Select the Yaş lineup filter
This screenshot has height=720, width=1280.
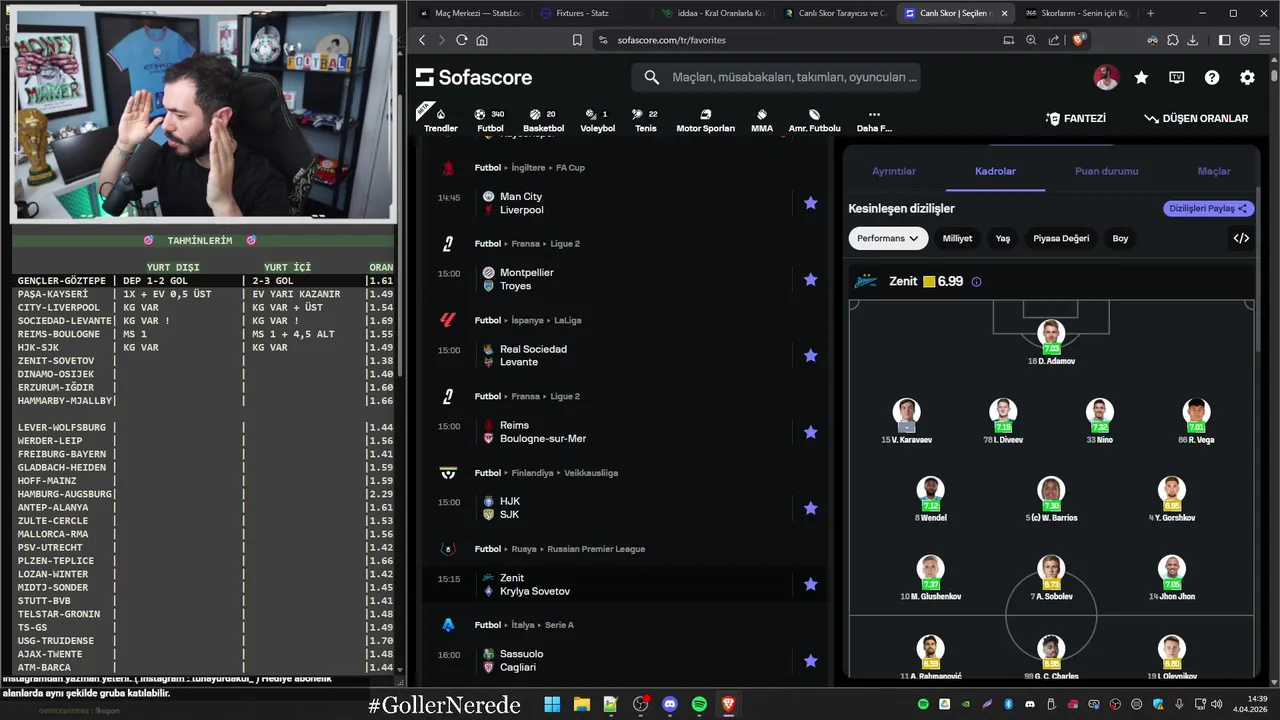1003,238
